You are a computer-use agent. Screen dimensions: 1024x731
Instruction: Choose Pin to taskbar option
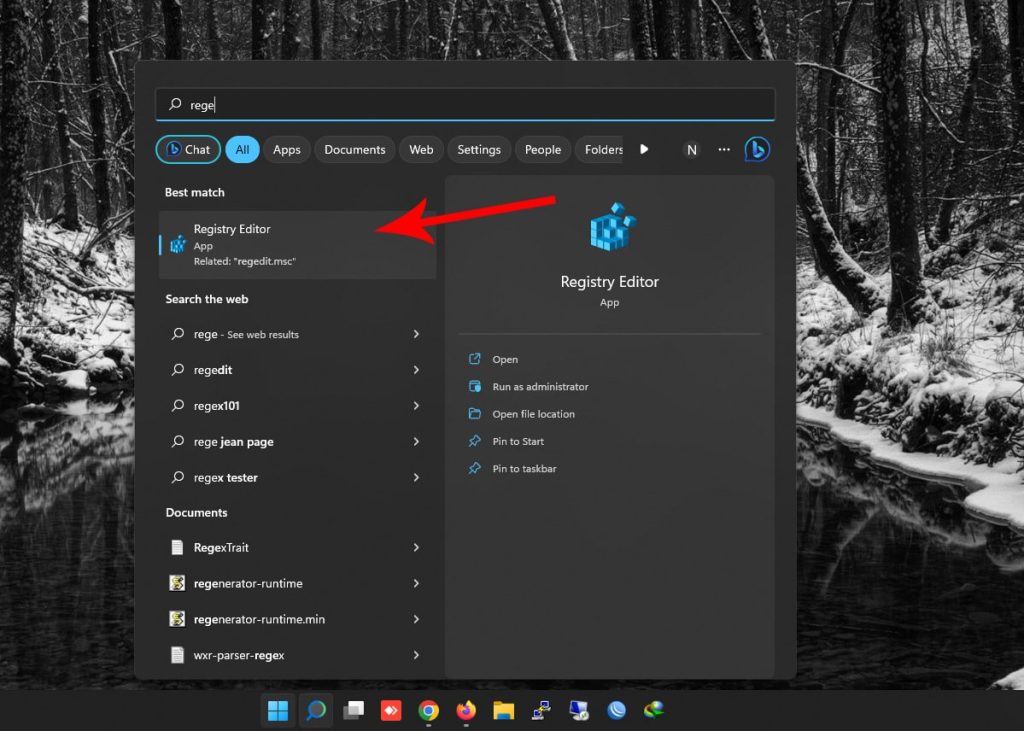tap(524, 469)
